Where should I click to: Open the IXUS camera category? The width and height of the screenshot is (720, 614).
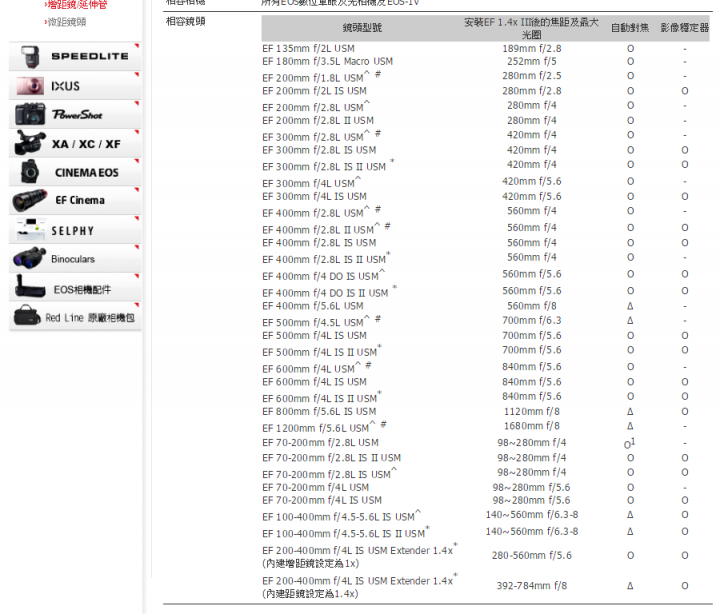point(75,85)
